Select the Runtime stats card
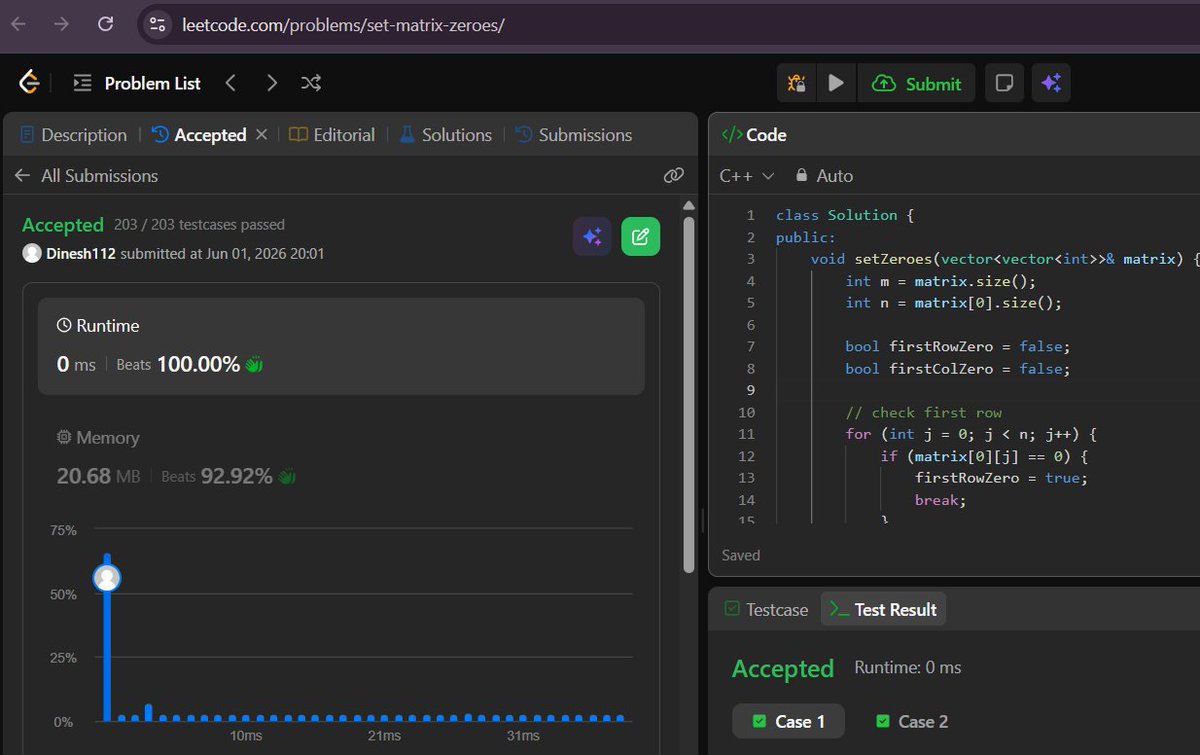Image resolution: width=1200 pixels, height=755 pixels. pyautogui.click(x=341, y=346)
